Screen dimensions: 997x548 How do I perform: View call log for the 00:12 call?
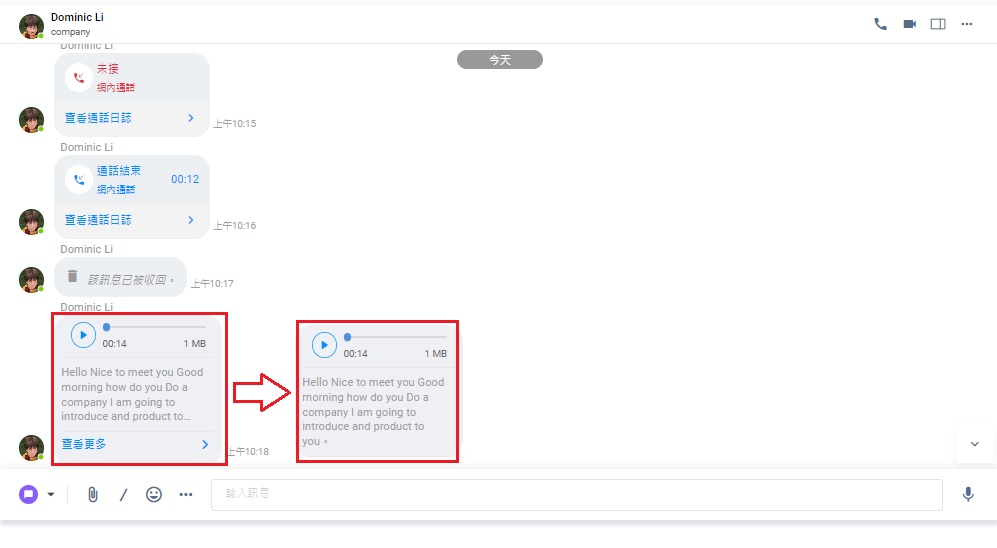tap(98, 220)
